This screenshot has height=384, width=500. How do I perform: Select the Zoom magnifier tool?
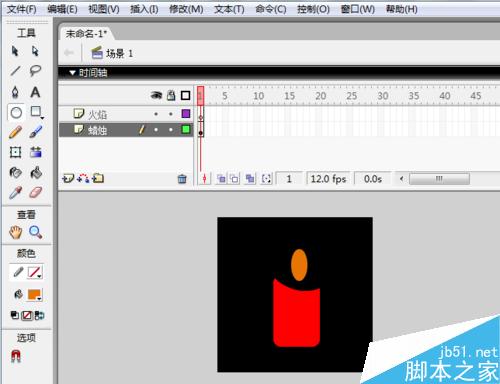[35, 232]
